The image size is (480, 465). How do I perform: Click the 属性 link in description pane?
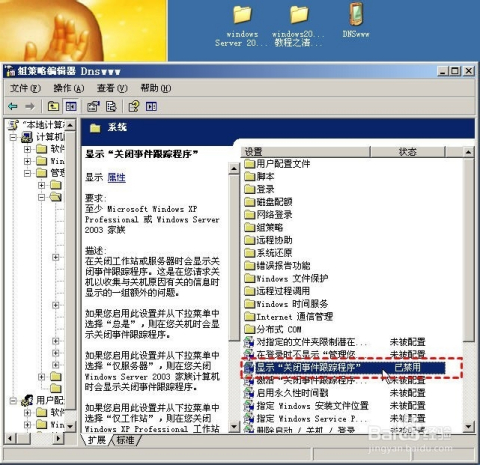[x=117, y=177]
